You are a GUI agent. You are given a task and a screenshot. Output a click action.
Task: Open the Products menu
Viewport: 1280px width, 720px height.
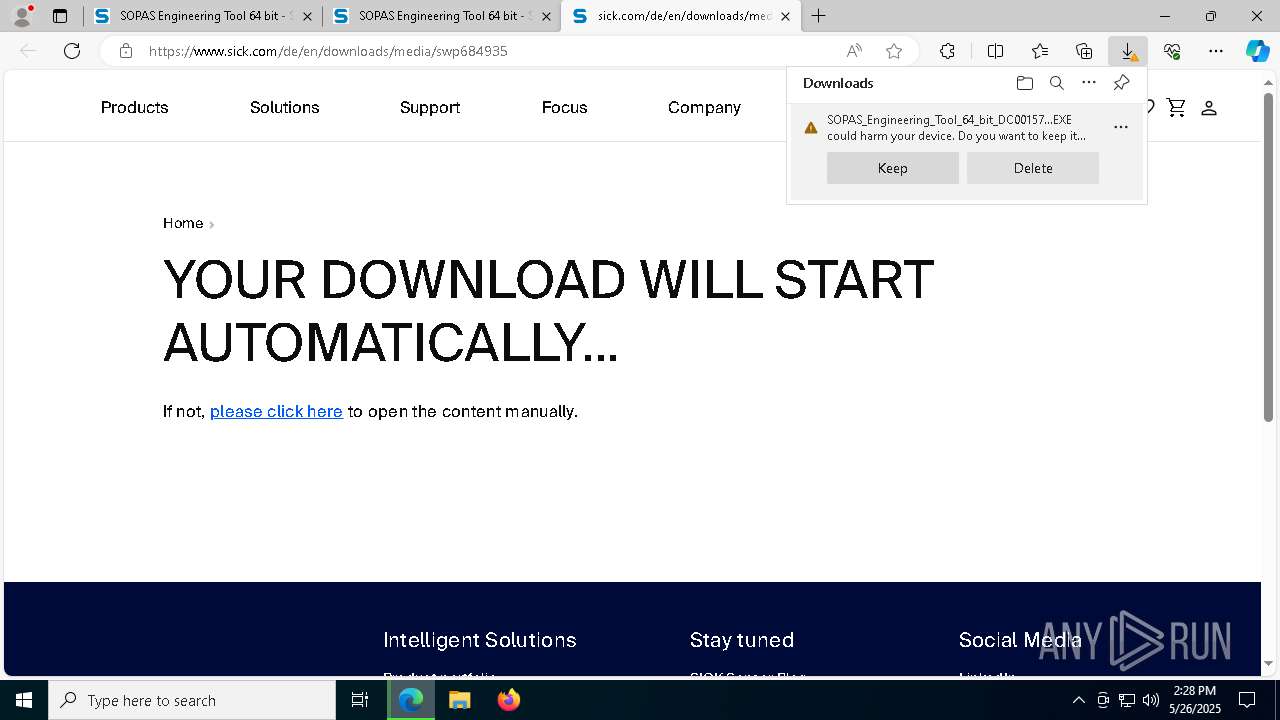click(x=134, y=107)
